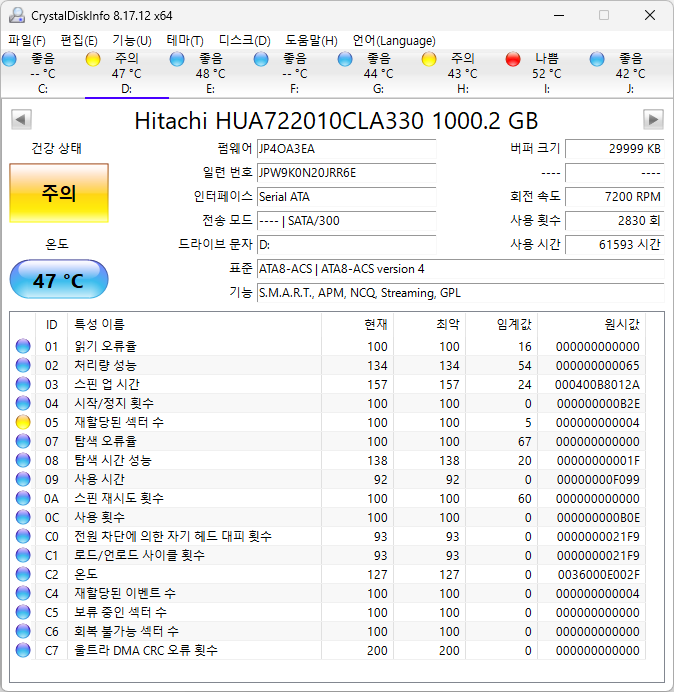Screen dimensions: 674x692
Task: Select drive J: 42 °C tab
Action: coord(630,73)
